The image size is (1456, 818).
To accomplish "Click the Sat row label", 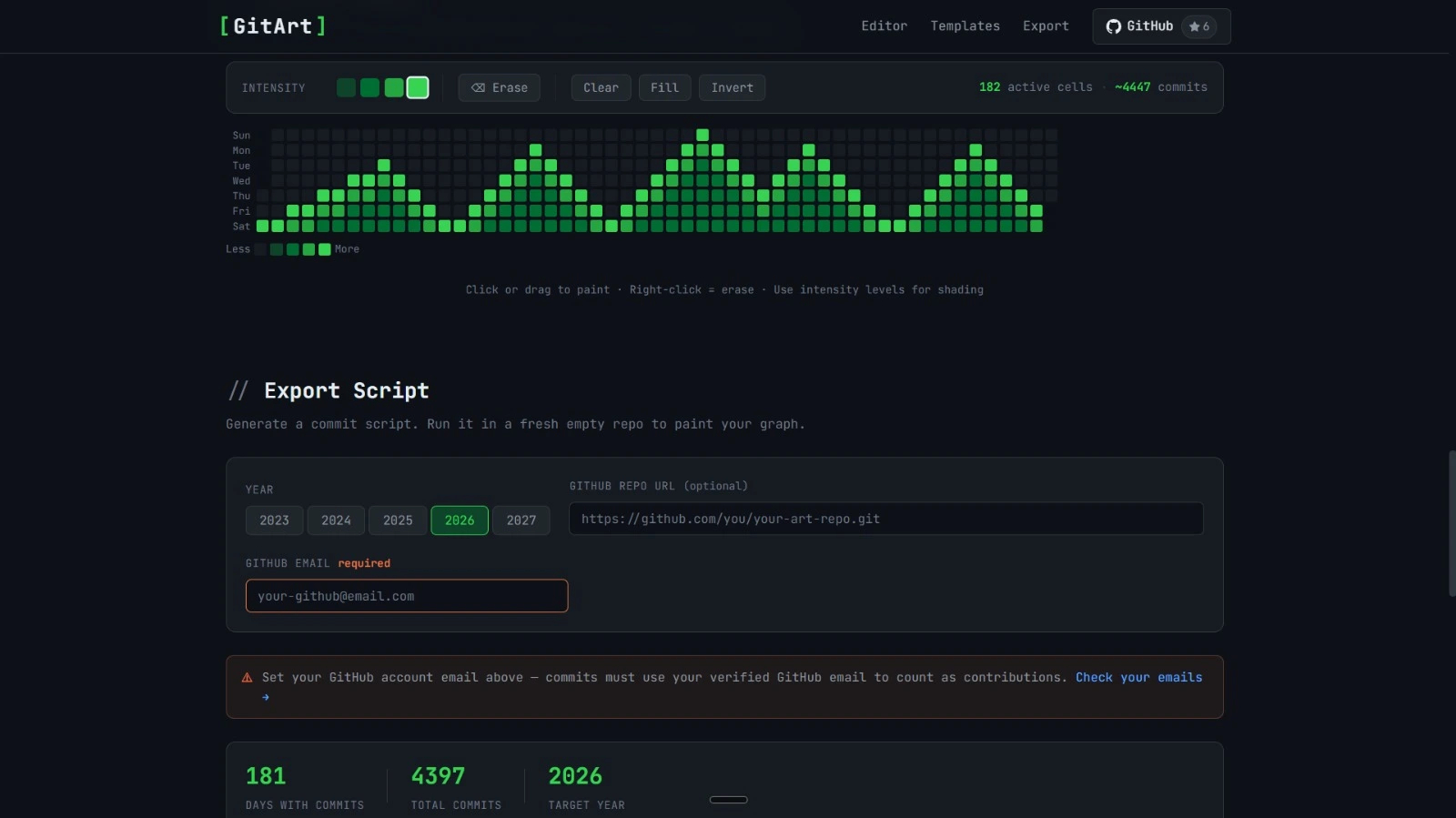I will click(x=241, y=227).
